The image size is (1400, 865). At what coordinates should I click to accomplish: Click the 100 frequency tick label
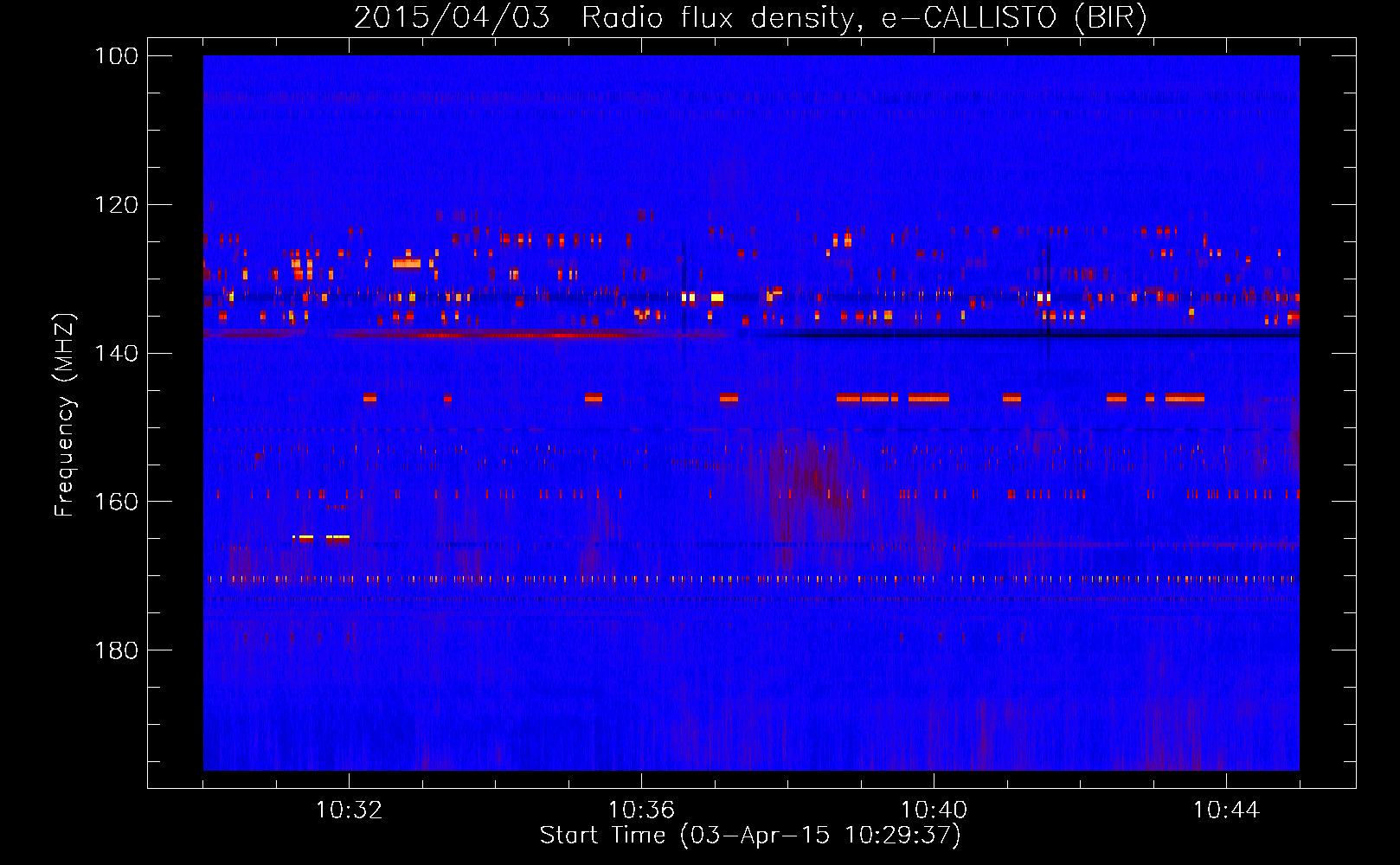(117, 56)
